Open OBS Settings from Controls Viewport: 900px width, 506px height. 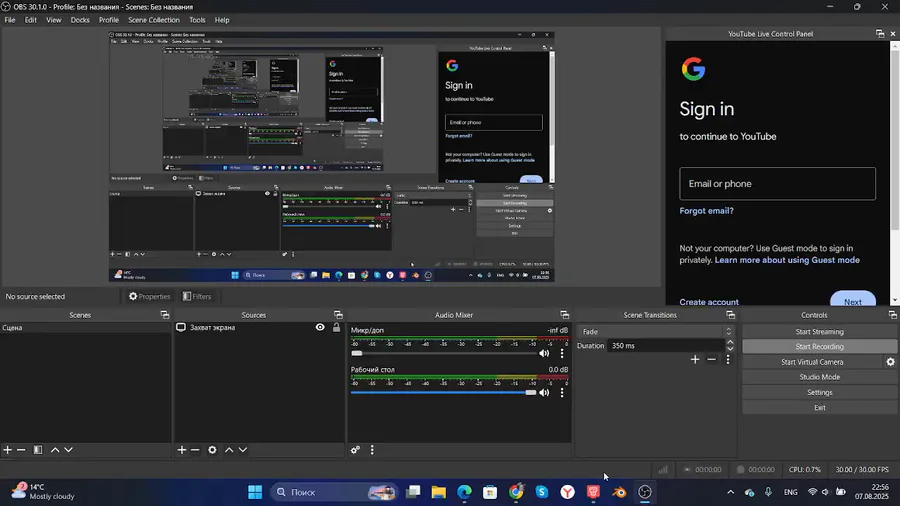820,392
